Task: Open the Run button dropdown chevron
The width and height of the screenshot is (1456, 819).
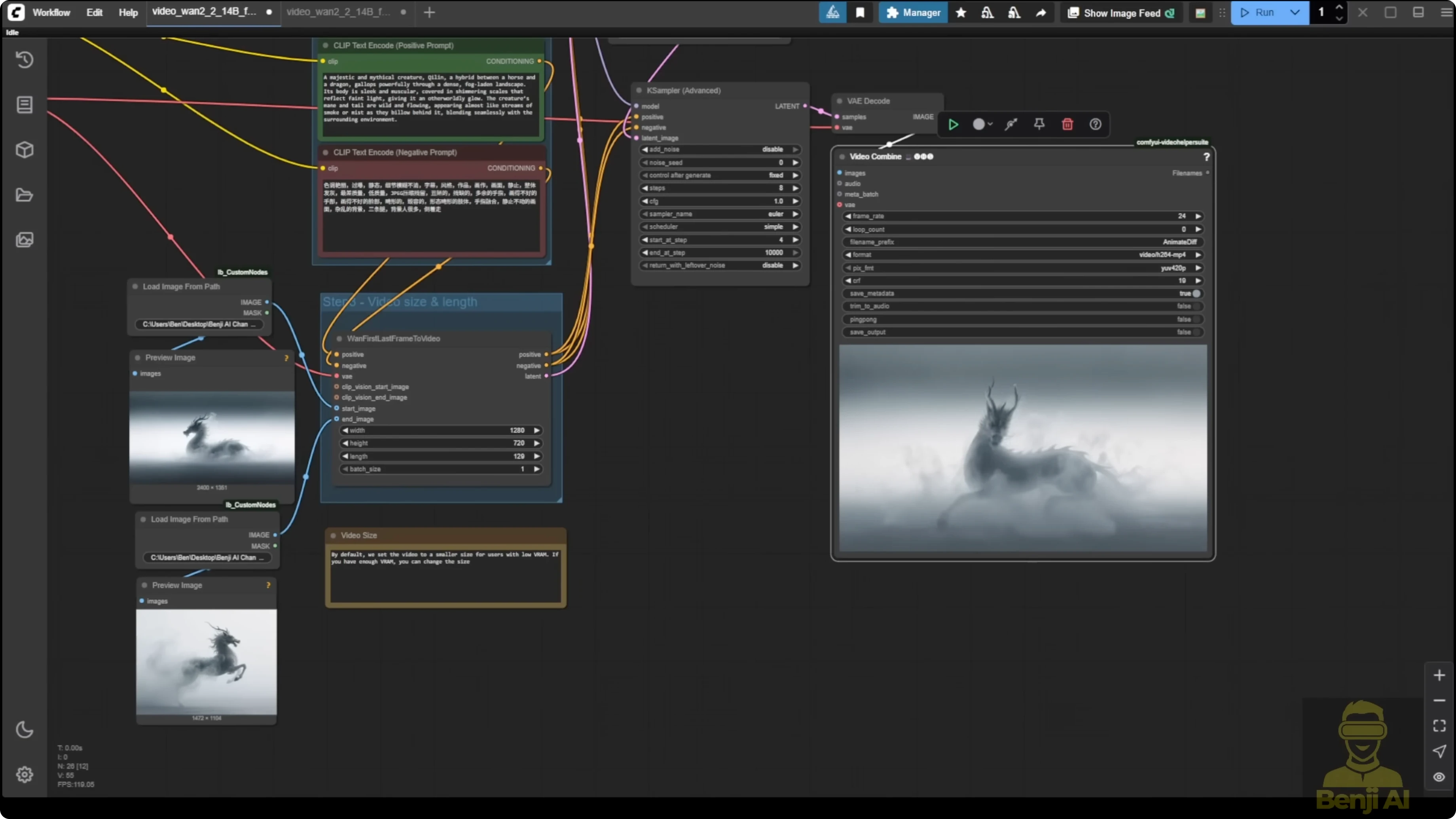Action: (x=1295, y=12)
